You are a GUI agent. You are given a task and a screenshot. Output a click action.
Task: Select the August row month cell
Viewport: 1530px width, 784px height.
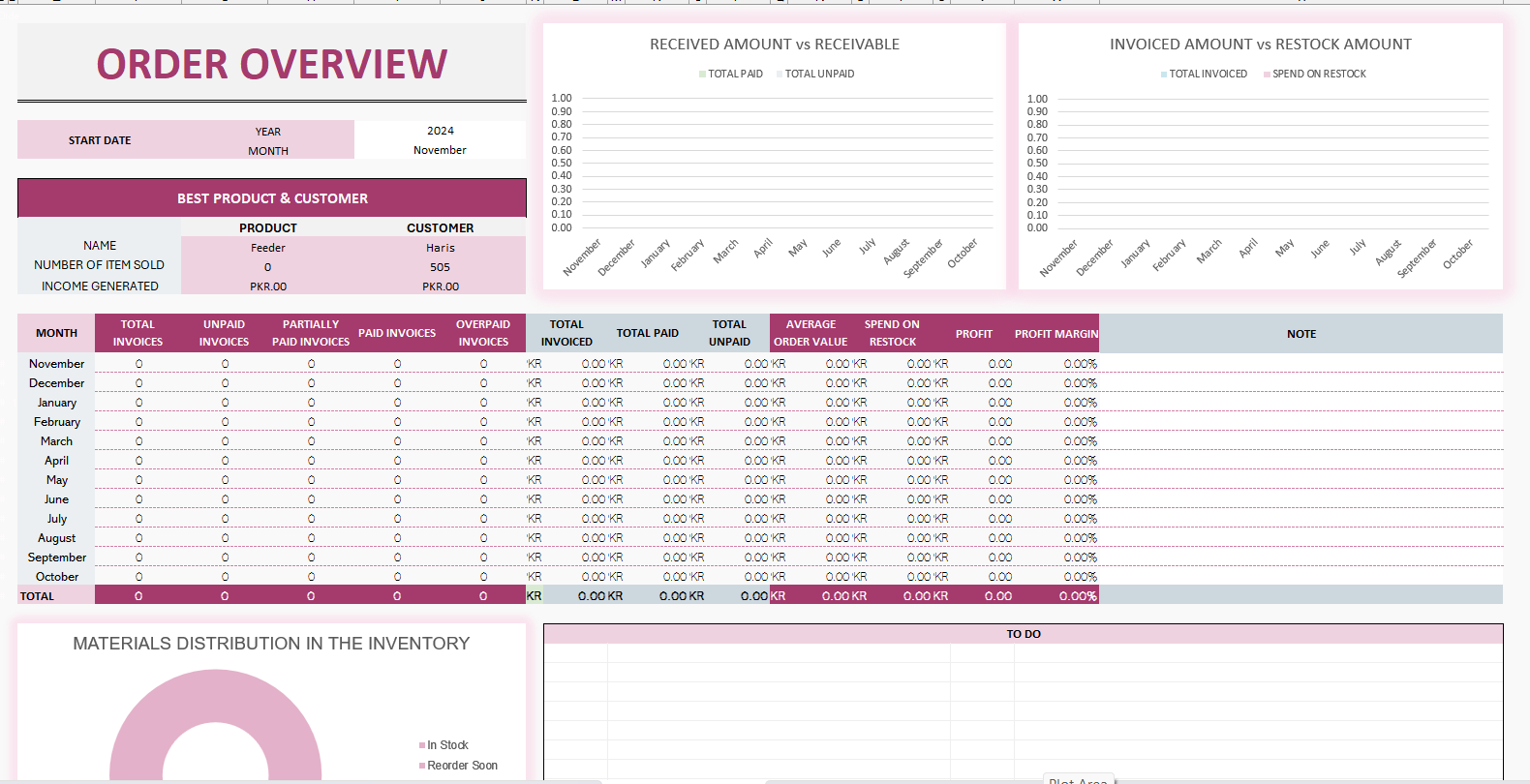pos(56,538)
